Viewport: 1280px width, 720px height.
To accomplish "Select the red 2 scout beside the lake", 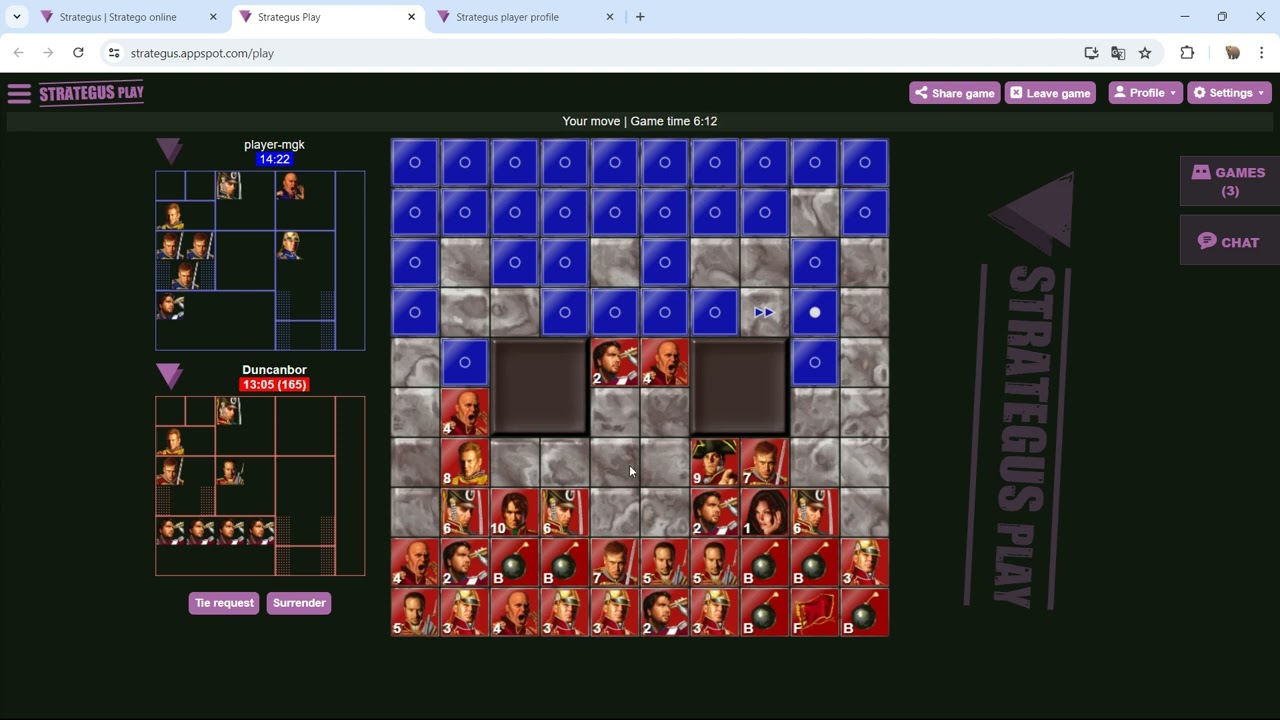I will (x=614, y=362).
